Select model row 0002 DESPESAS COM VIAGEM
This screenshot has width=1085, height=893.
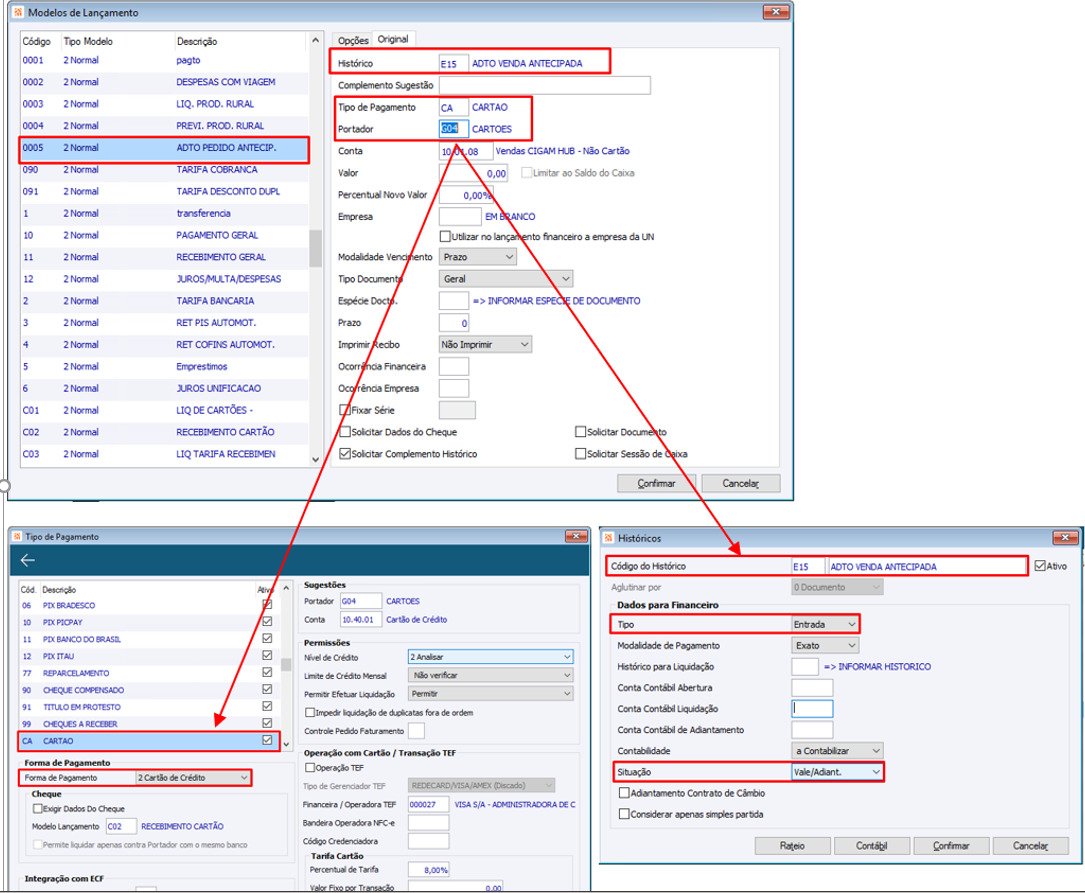(164, 82)
